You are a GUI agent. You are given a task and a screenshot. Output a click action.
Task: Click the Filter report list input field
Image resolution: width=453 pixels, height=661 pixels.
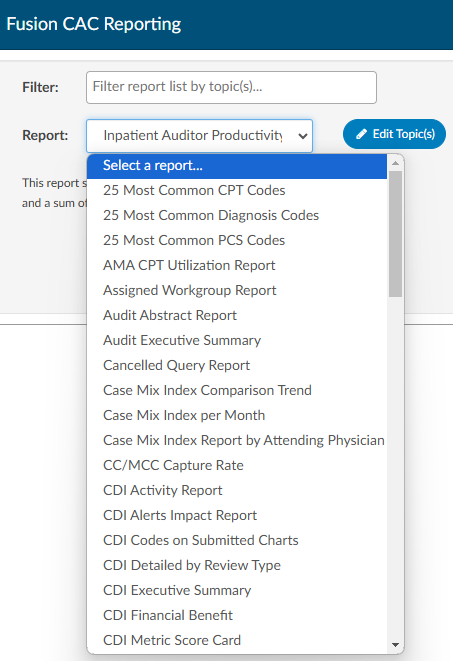click(x=231, y=87)
